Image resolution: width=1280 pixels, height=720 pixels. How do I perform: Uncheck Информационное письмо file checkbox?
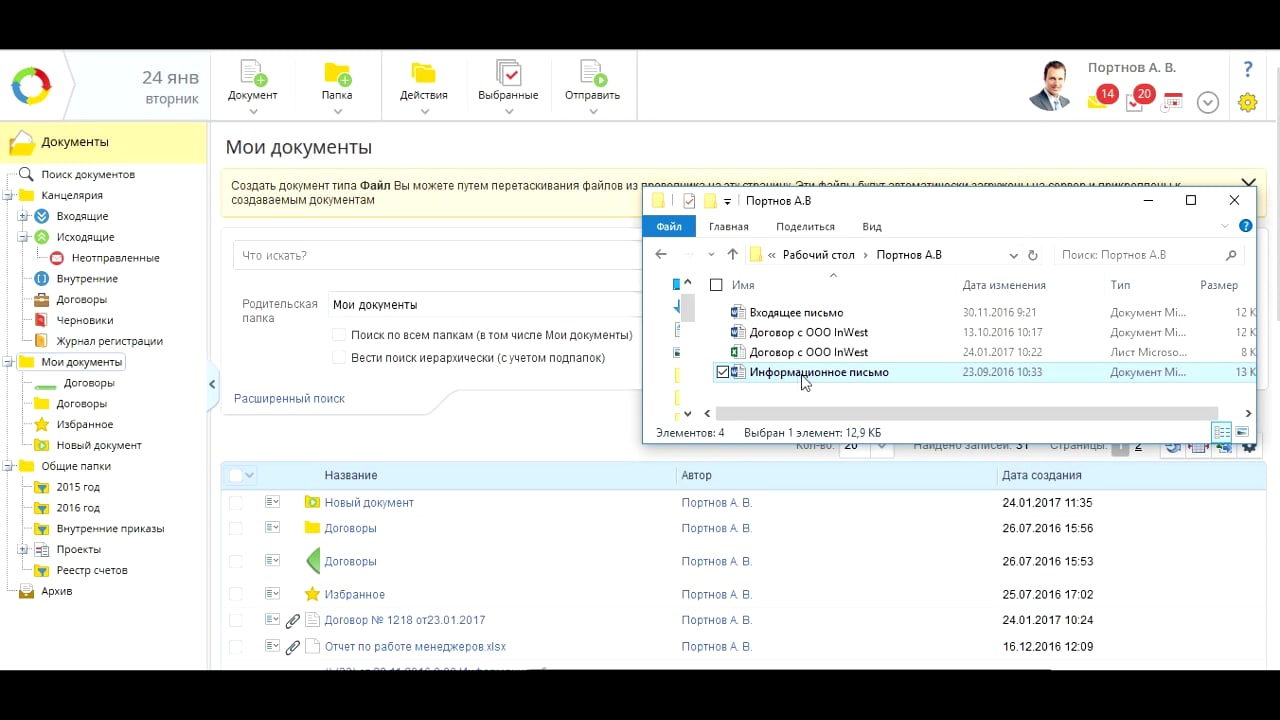(723, 372)
